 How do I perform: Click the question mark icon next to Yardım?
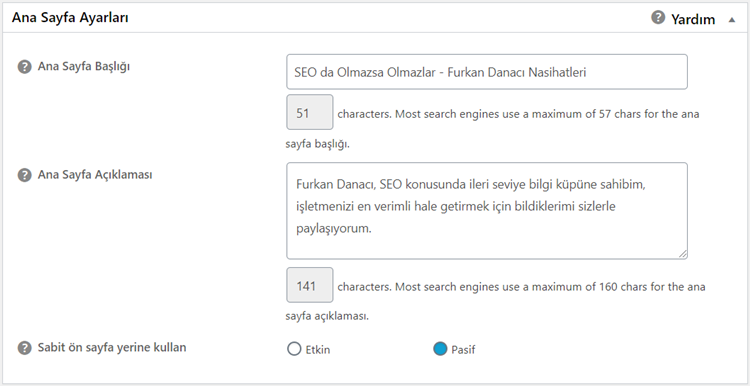(658, 18)
